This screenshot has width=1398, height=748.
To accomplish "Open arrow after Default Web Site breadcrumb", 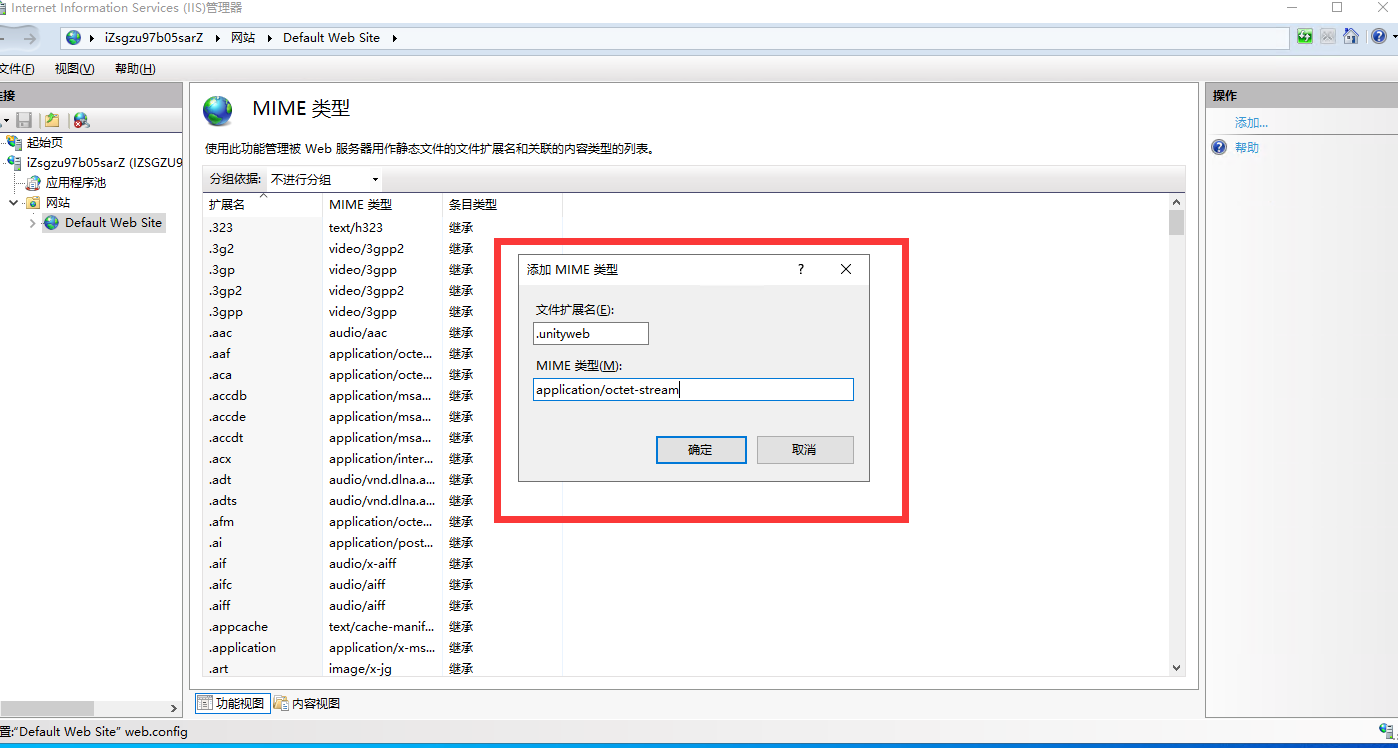I will point(394,38).
